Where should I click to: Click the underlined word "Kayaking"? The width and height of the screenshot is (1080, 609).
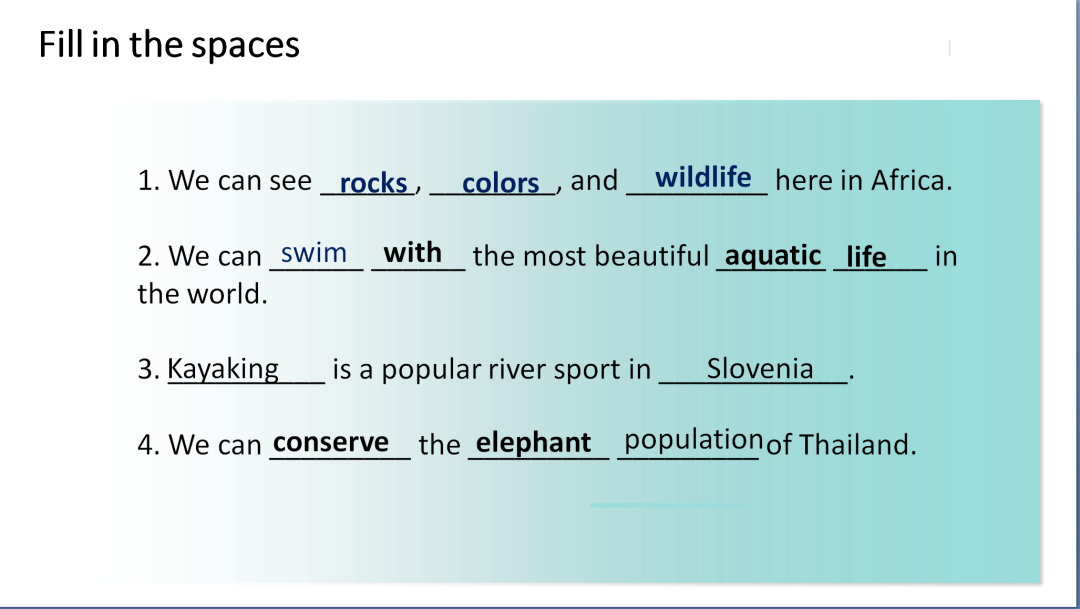223,370
